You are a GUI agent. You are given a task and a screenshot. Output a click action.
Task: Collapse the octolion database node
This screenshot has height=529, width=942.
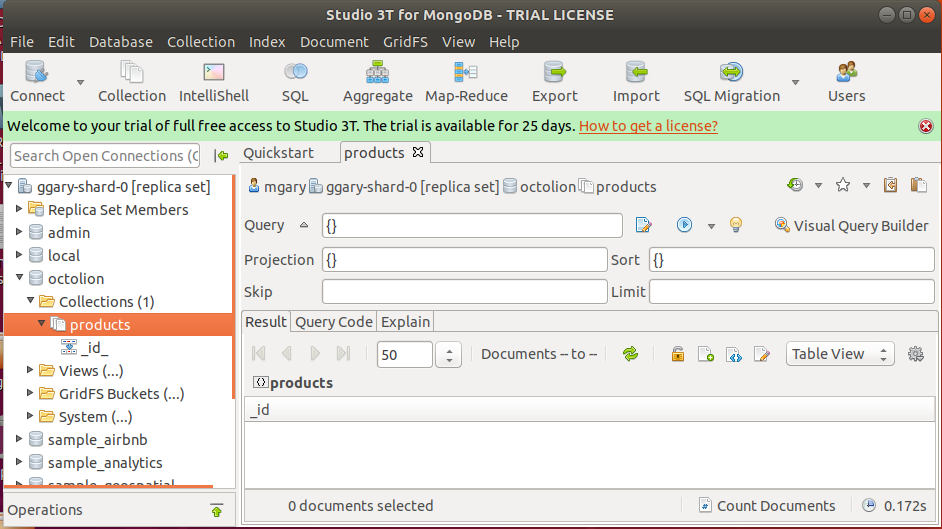point(19,277)
